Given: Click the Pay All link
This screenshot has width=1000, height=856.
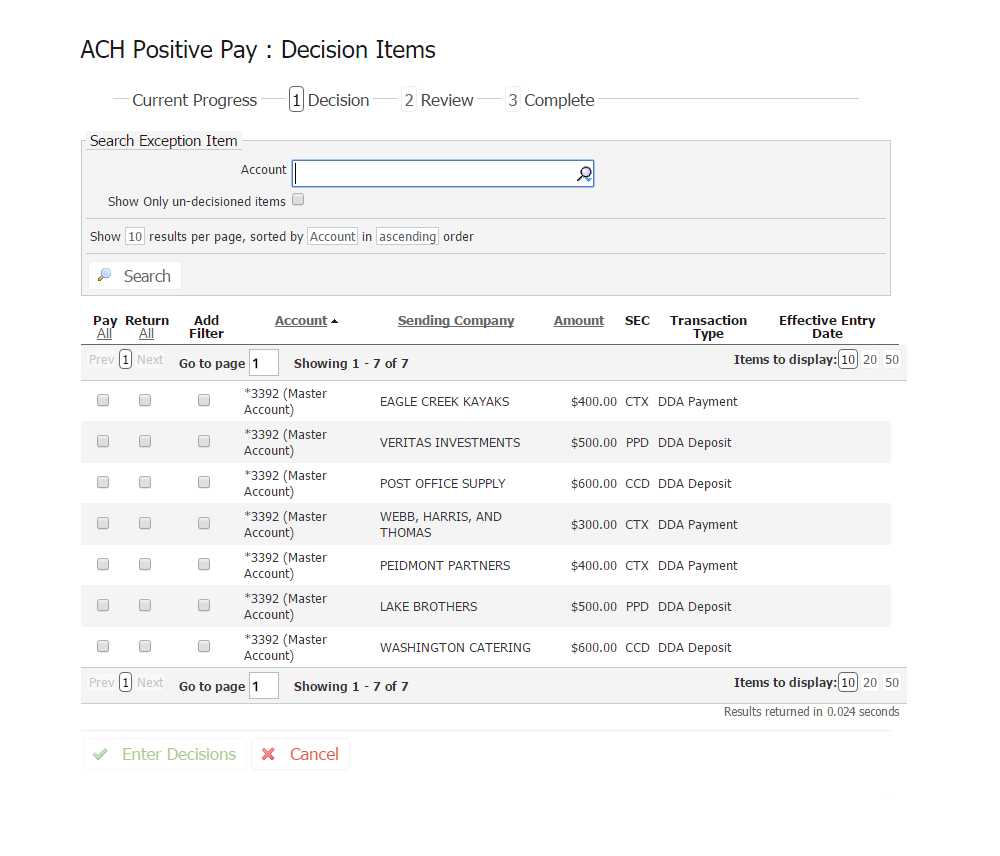Looking at the screenshot, I should coord(104,334).
